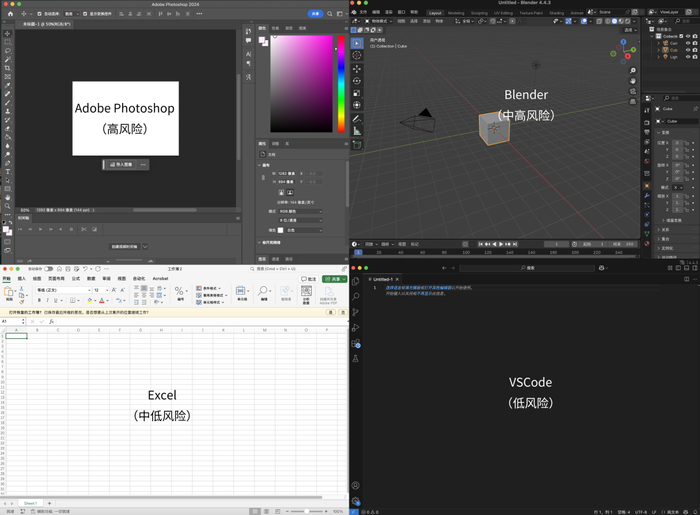Screen dimensions: 700x515
Task: Click the green Share button in Excel
Action: (x=333, y=279)
